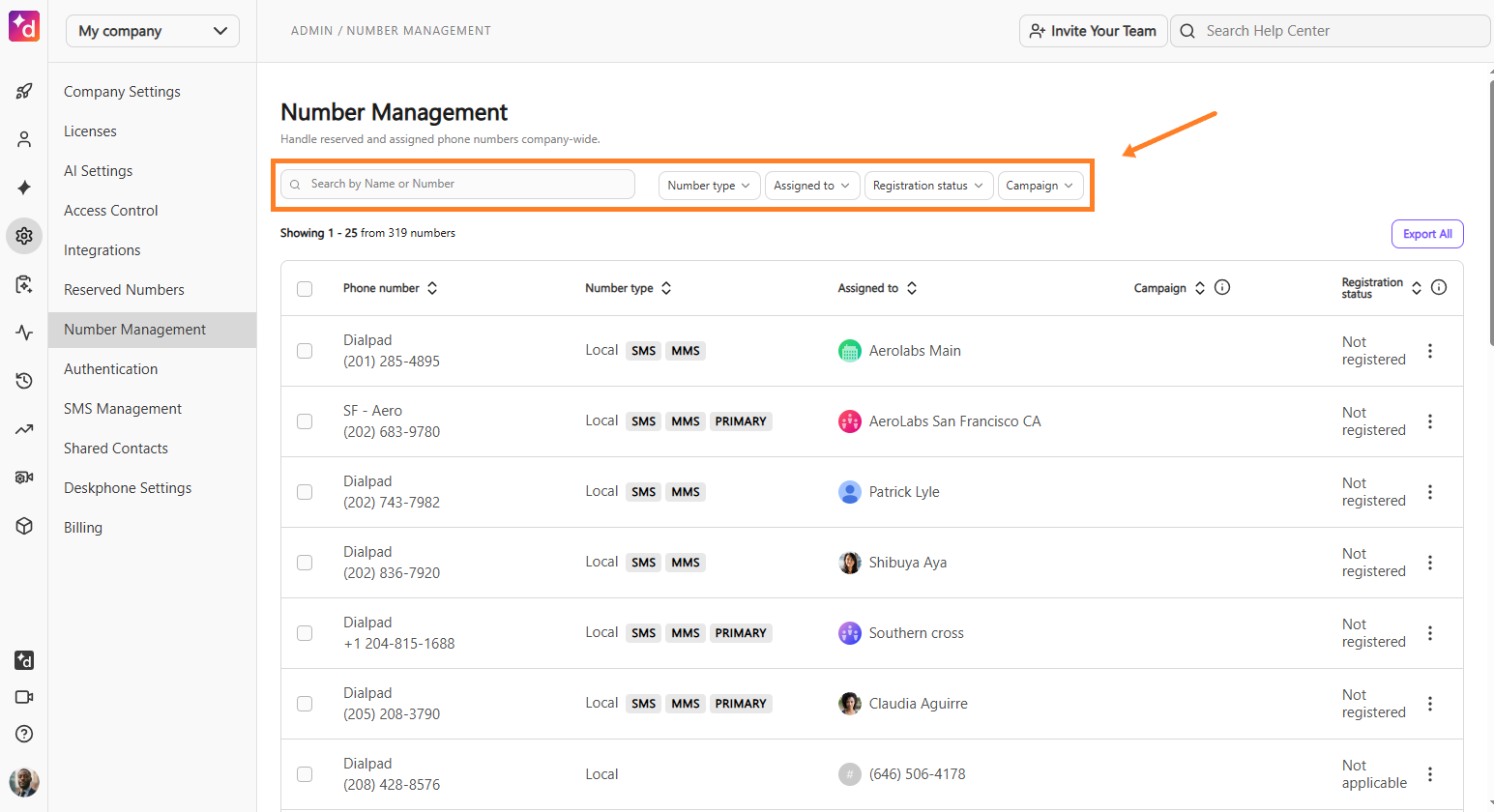Click the Dialpad logo icon

[x=24, y=26]
